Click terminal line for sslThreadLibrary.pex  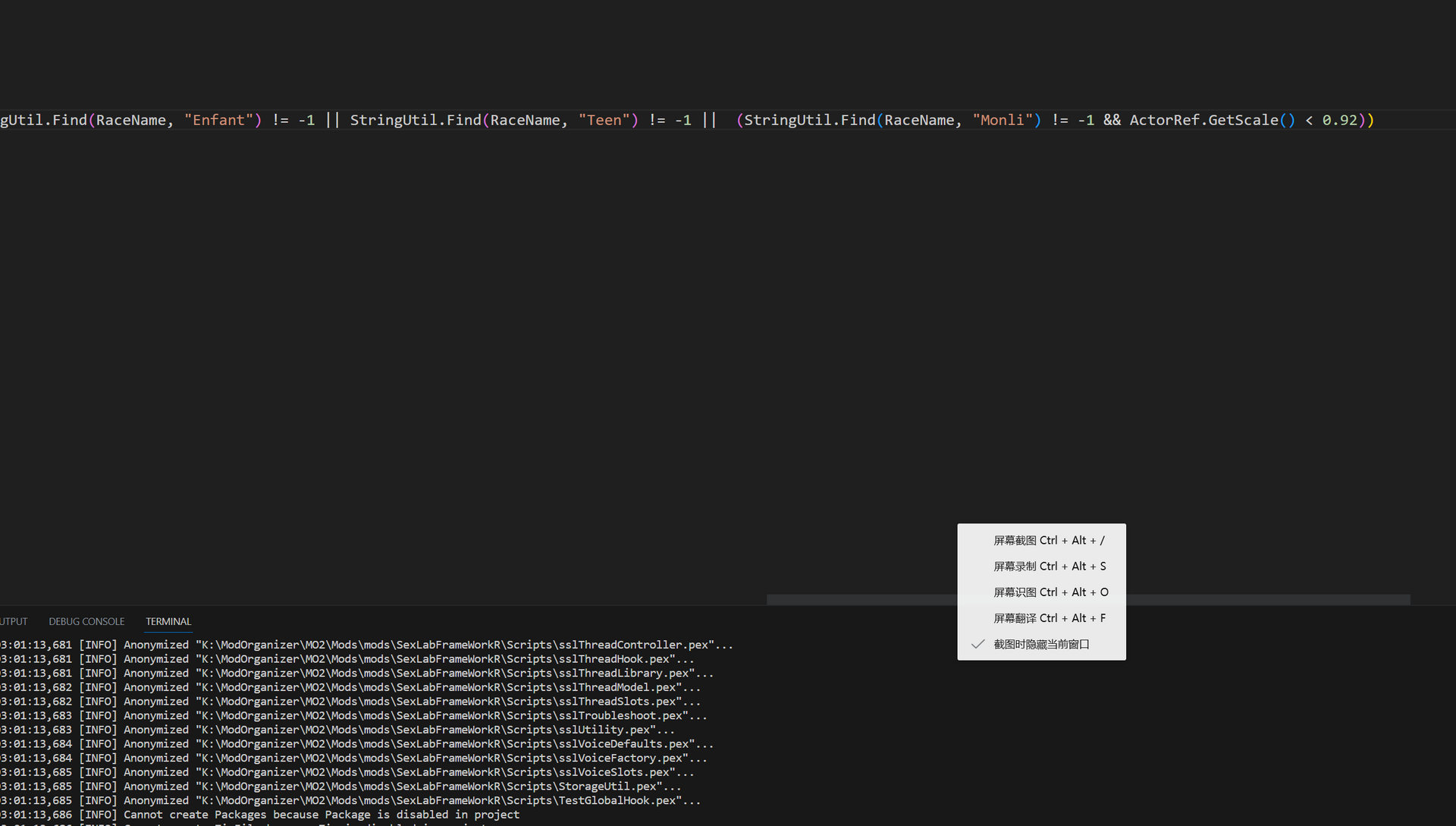[x=356, y=673]
